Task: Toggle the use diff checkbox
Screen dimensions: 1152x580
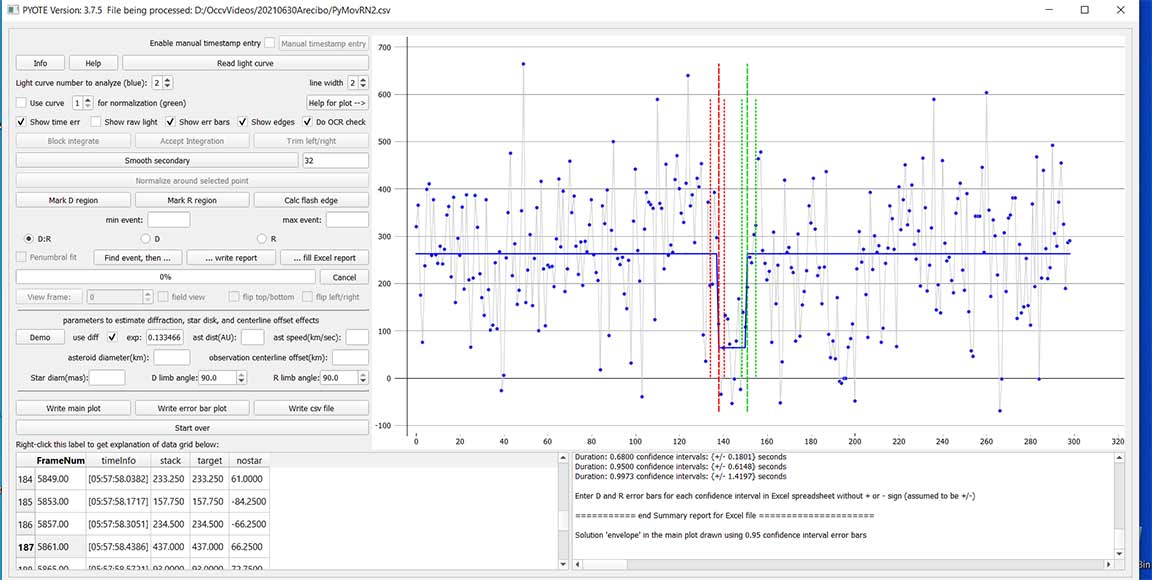Action: [x=112, y=337]
